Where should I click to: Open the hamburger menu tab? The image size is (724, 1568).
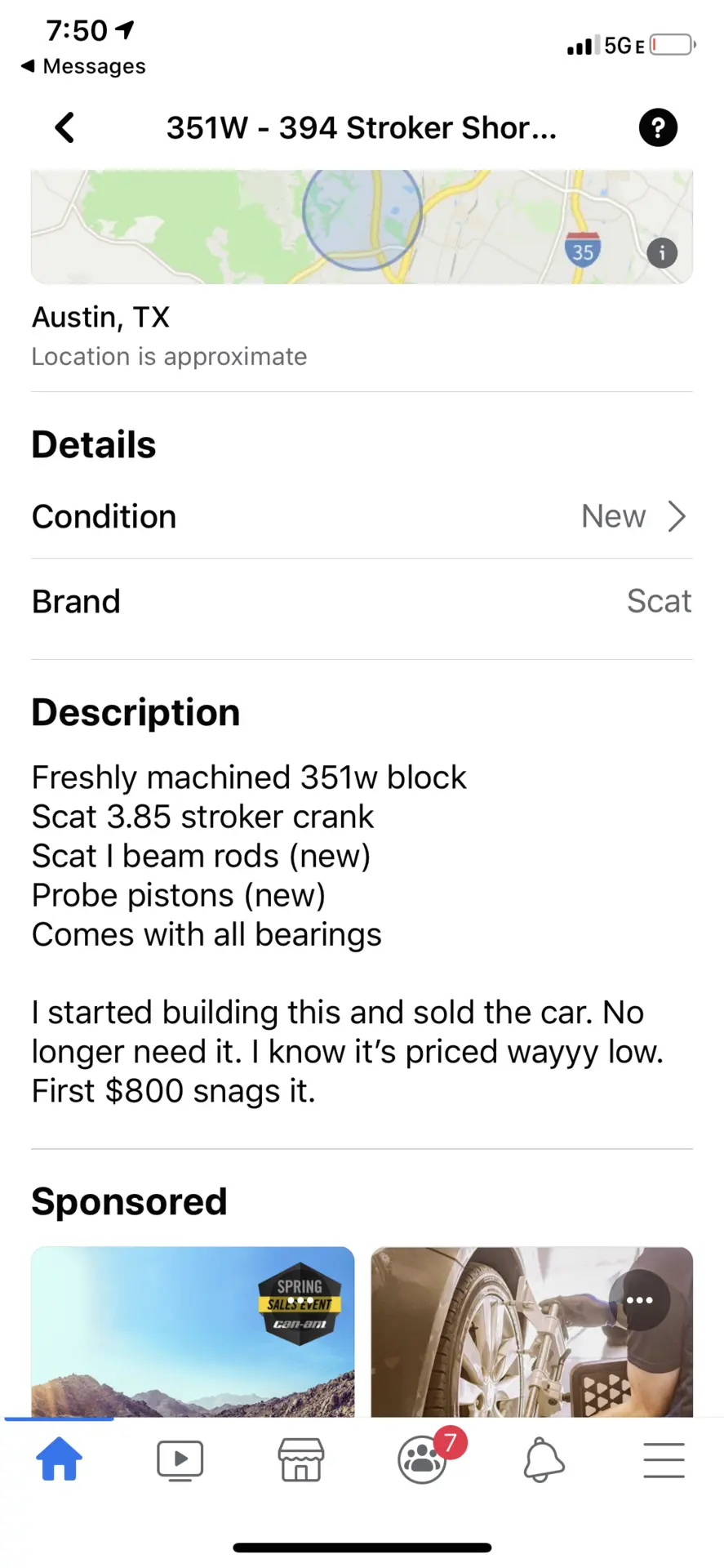664,1460
